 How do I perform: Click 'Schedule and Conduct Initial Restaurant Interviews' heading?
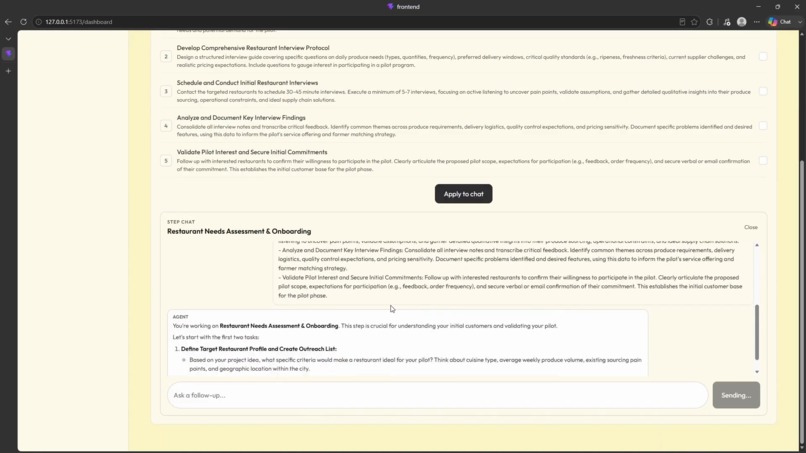(247, 83)
